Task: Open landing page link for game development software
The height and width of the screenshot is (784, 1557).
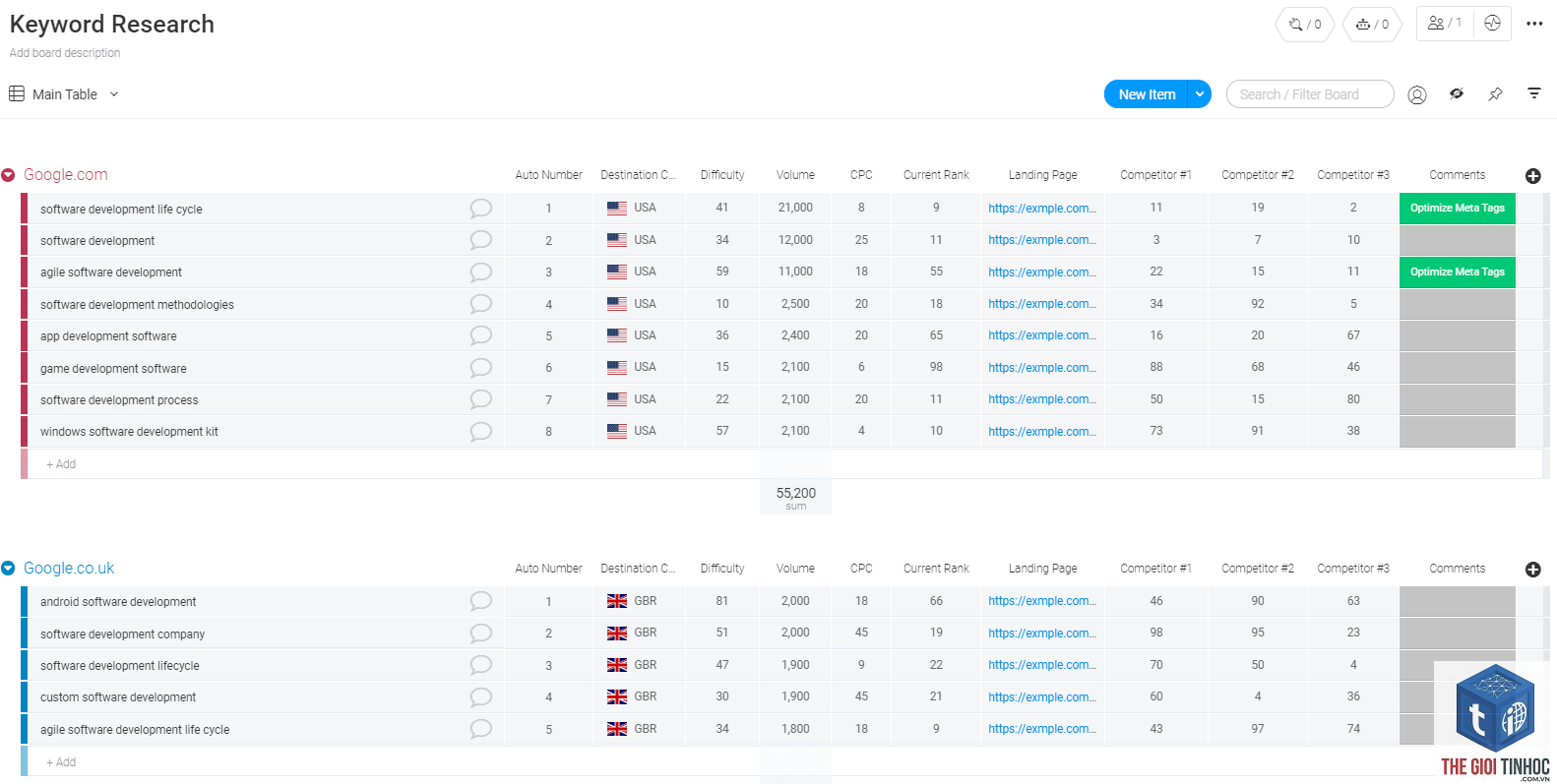Action: (x=1042, y=368)
